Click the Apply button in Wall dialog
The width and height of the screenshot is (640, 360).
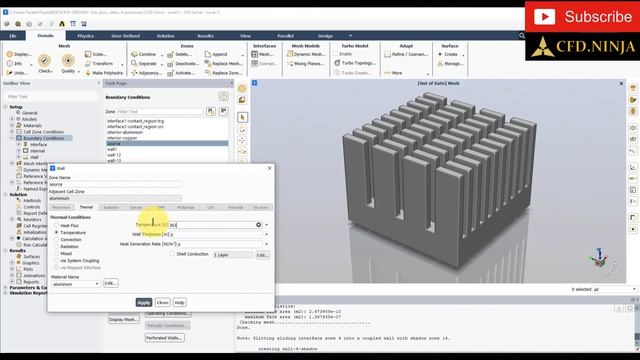pyautogui.click(x=144, y=302)
